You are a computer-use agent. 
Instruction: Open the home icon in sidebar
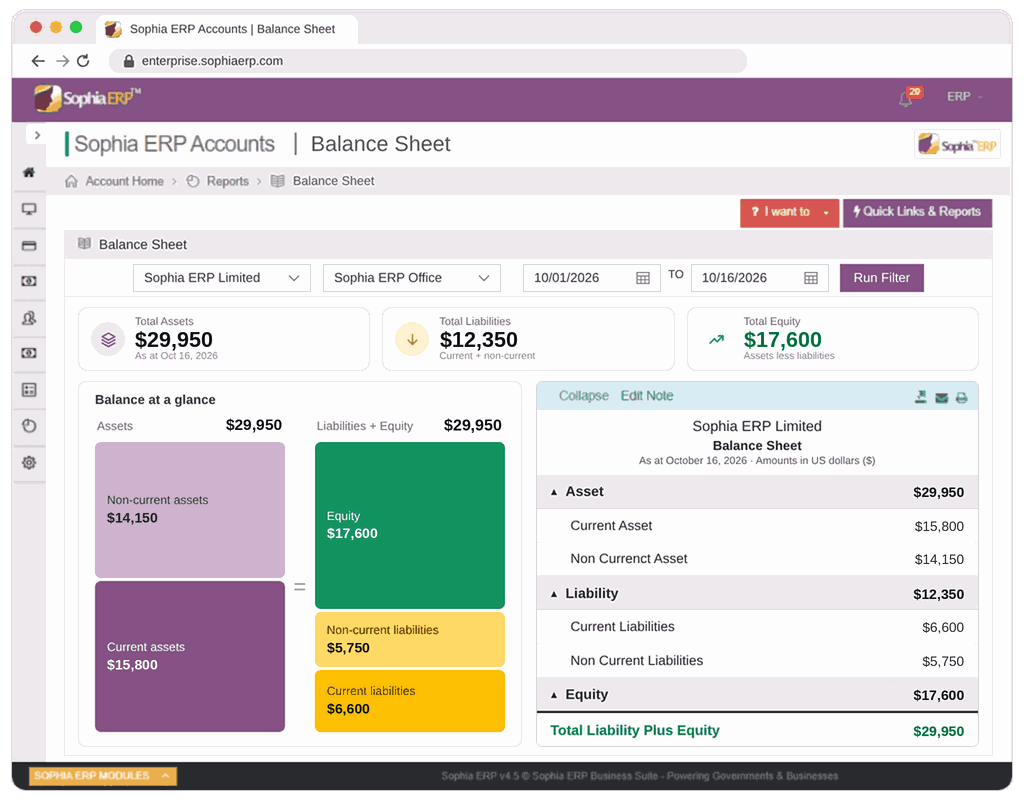click(29, 172)
